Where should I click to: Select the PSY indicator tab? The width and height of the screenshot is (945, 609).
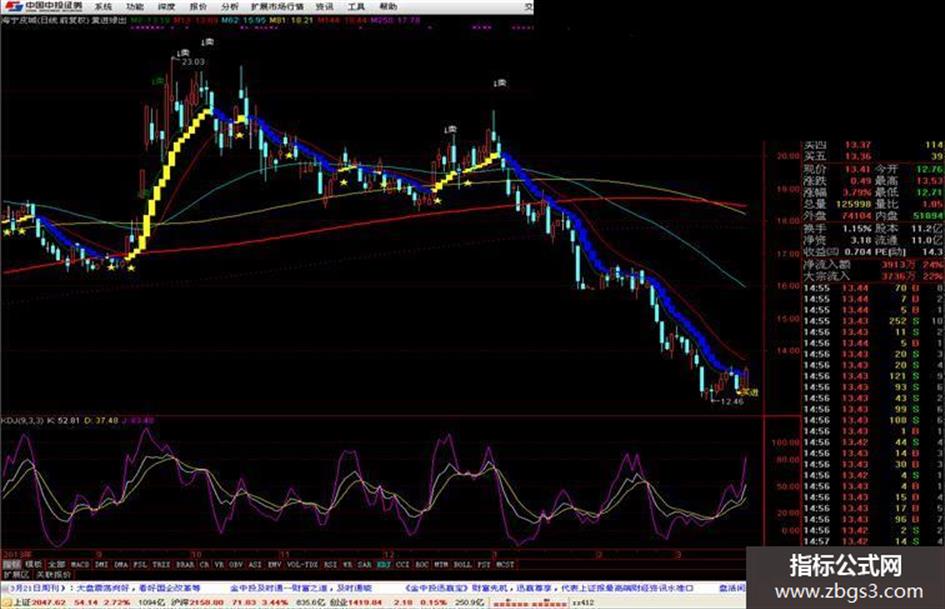pos(484,564)
